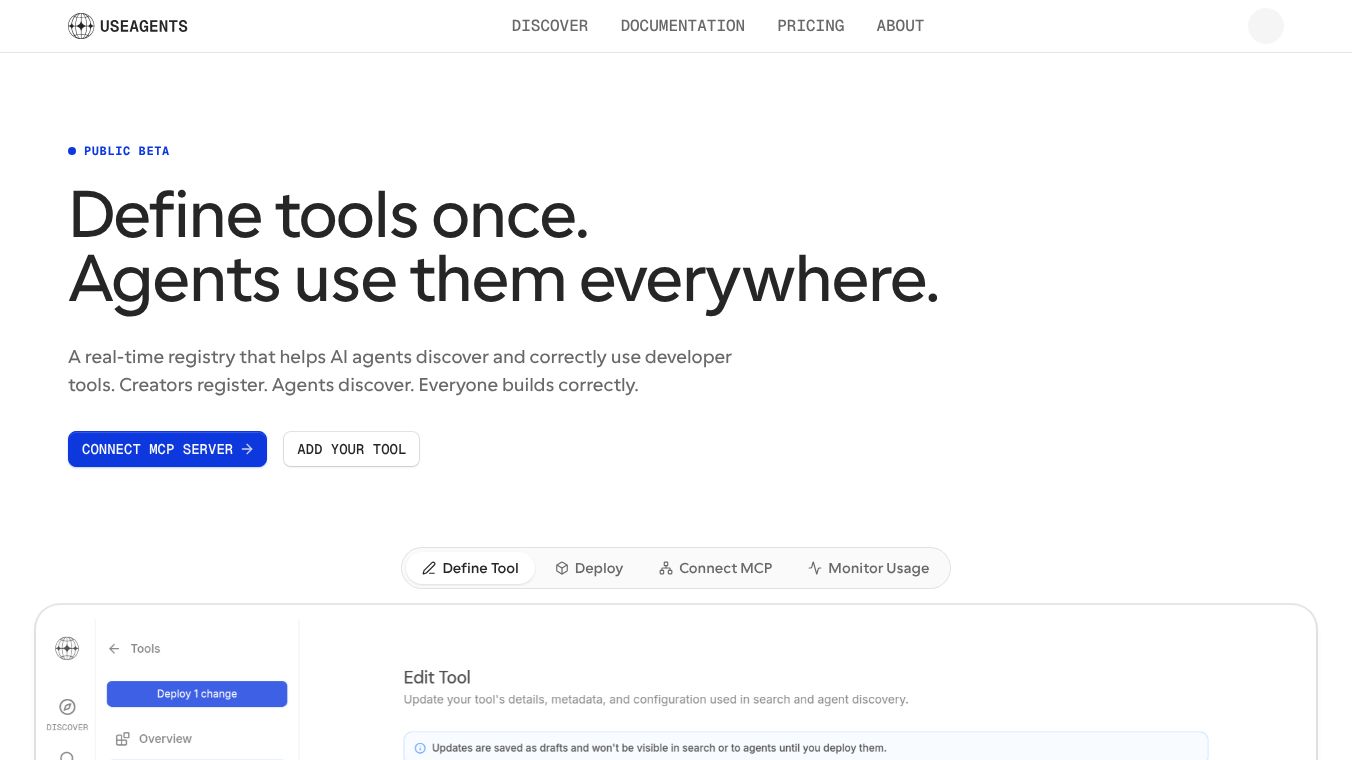
Task: Click the waveform icon on Monitor Usage
Action: pos(814,568)
